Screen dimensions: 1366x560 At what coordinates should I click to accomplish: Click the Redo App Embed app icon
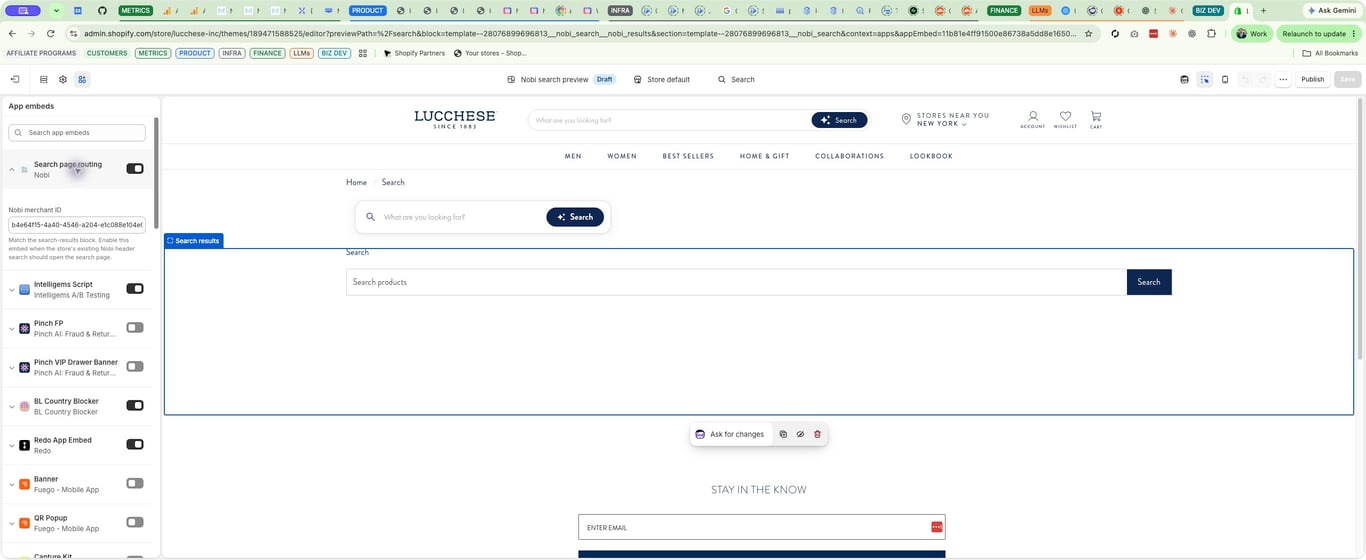pyautogui.click(x=25, y=445)
